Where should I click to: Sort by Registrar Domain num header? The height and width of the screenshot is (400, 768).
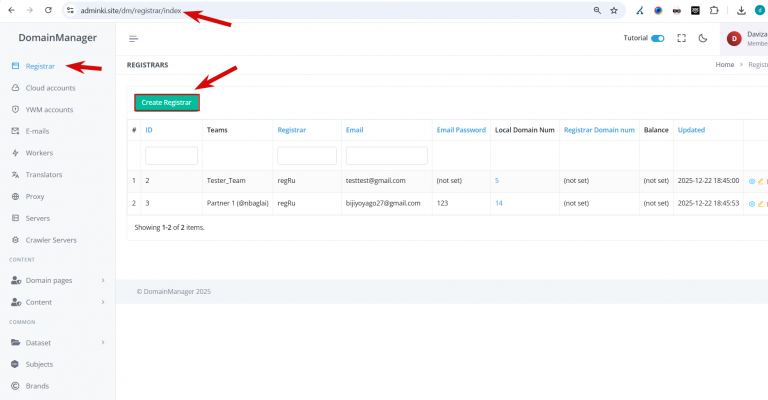pyautogui.click(x=599, y=130)
